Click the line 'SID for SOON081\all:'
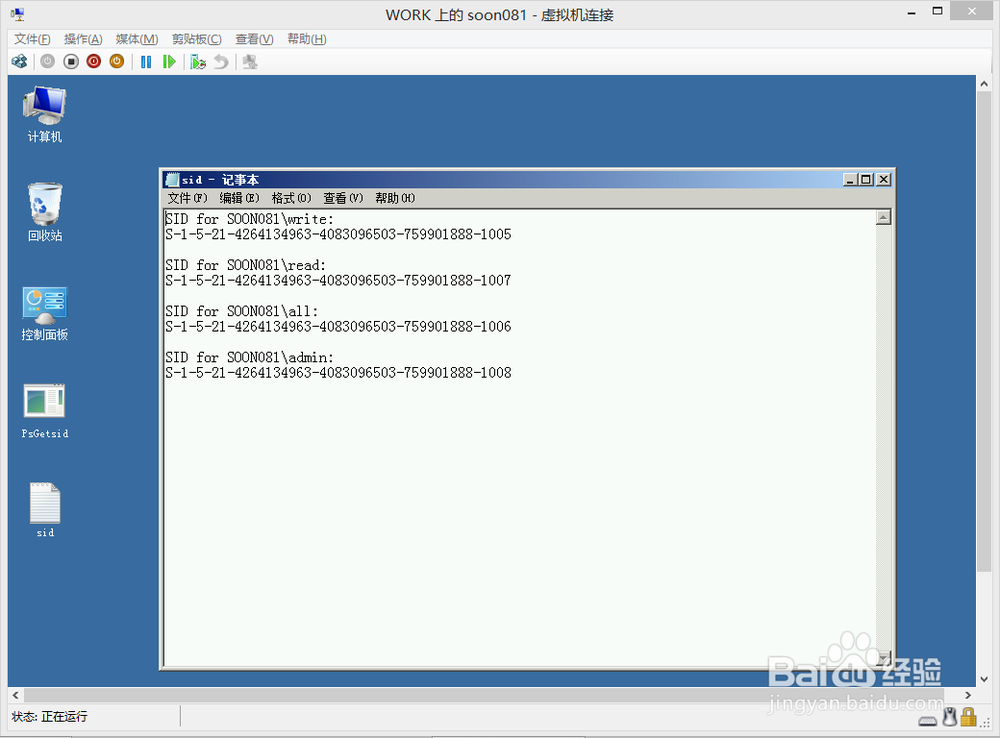The height and width of the screenshot is (738, 1000). 241,311
